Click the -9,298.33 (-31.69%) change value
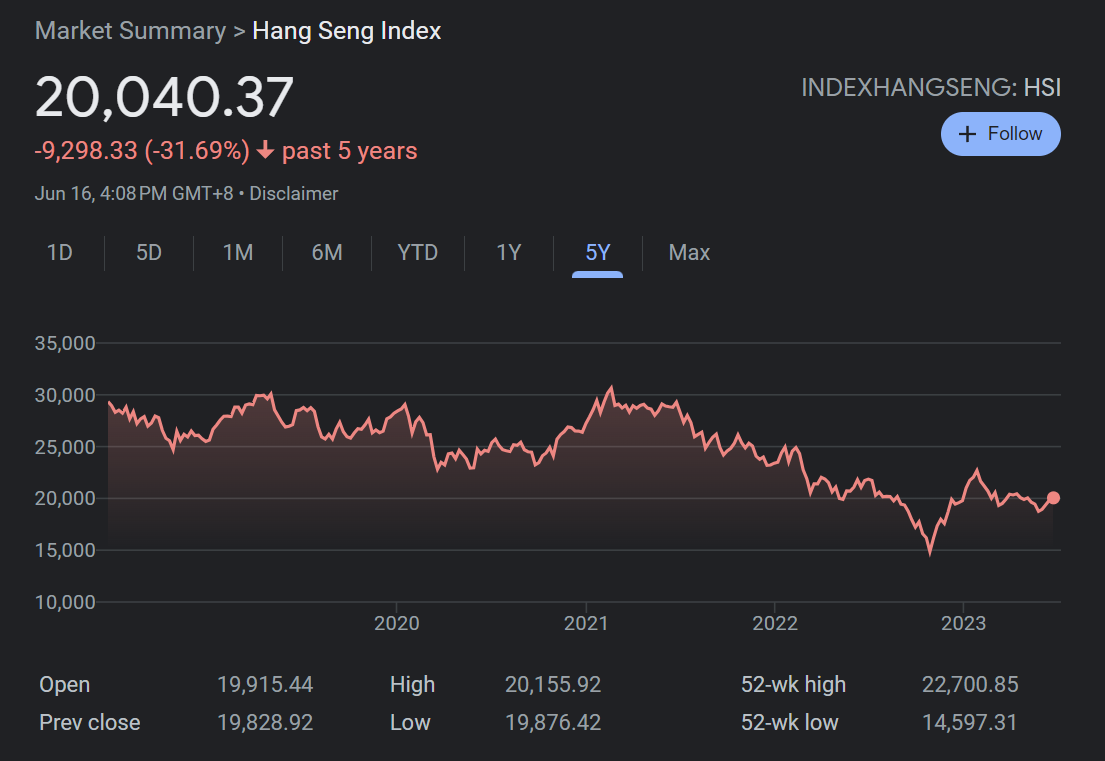The height and width of the screenshot is (761, 1105). [x=142, y=151]
